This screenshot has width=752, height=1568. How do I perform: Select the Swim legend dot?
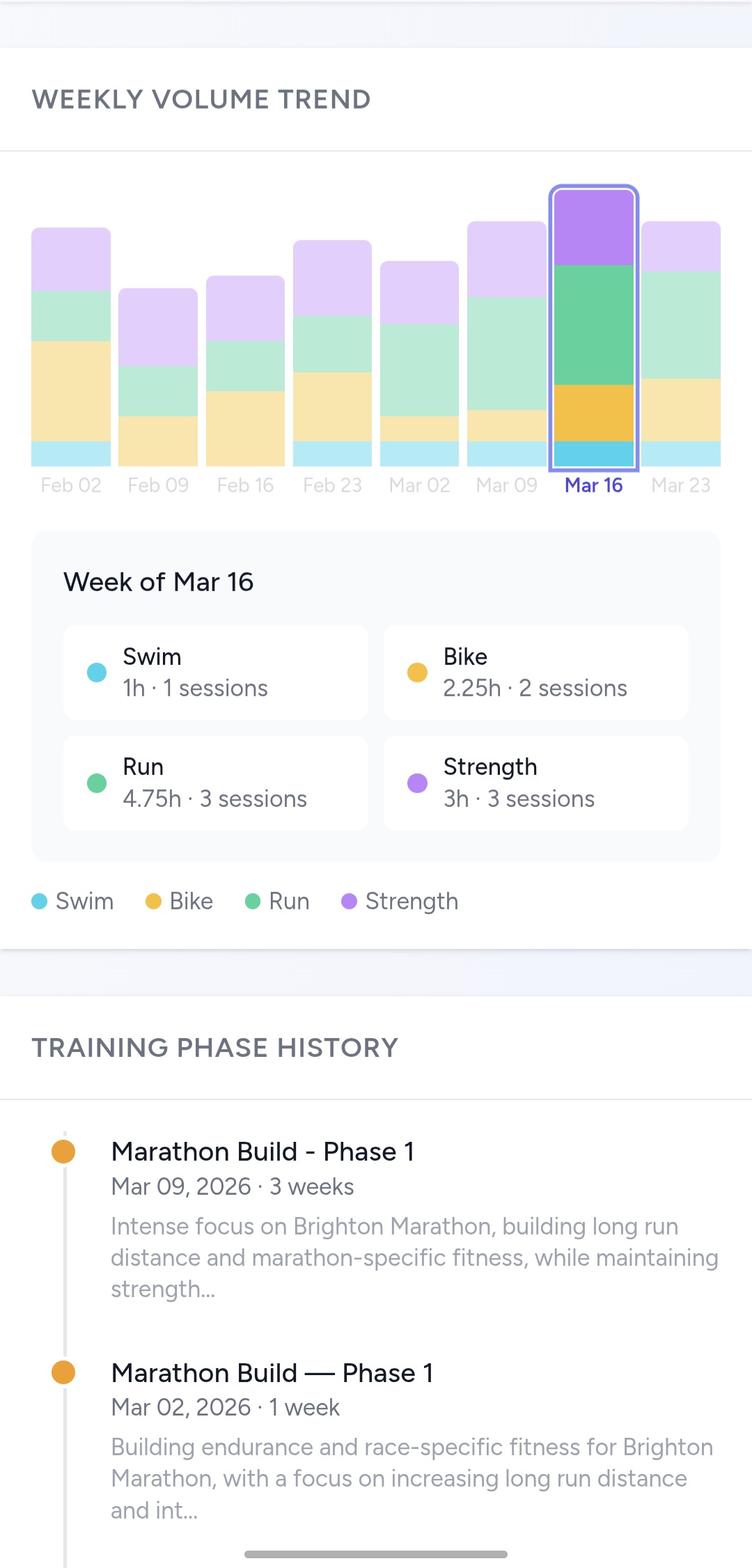click(40, 901)
